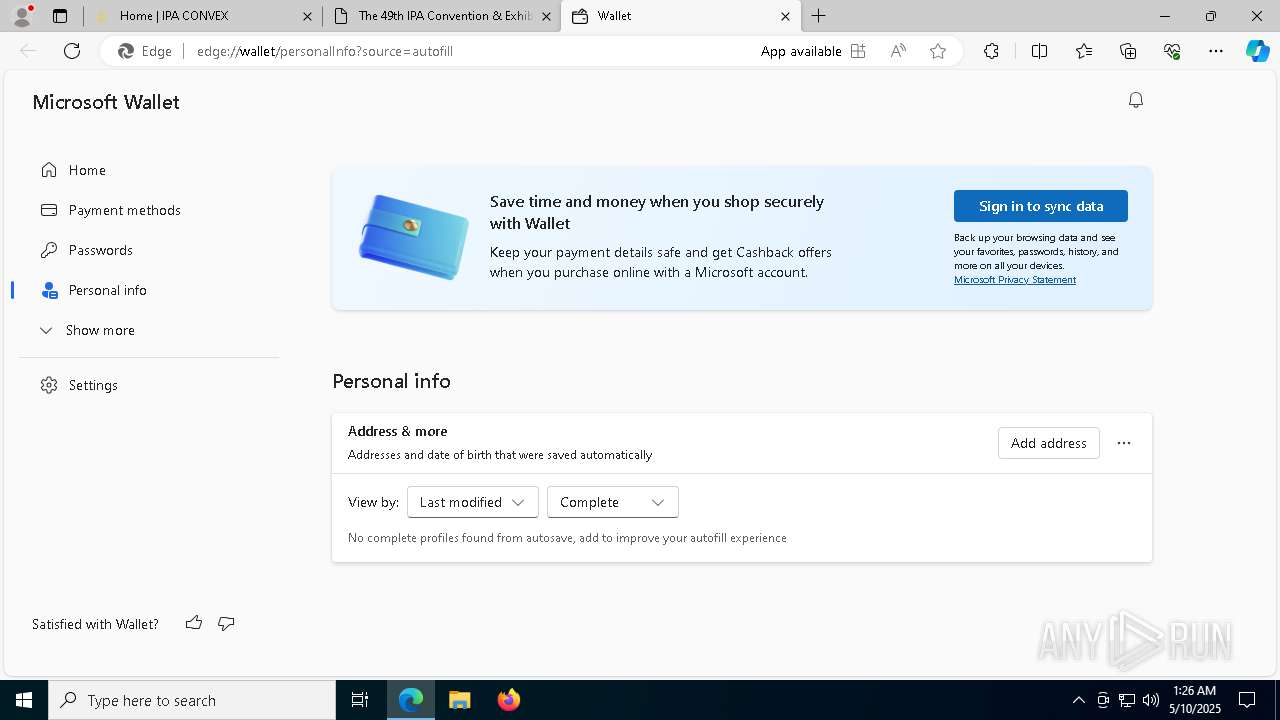Click the Add address button
The height and width of the screenshot is (720, 1280).
[1048, 443]
